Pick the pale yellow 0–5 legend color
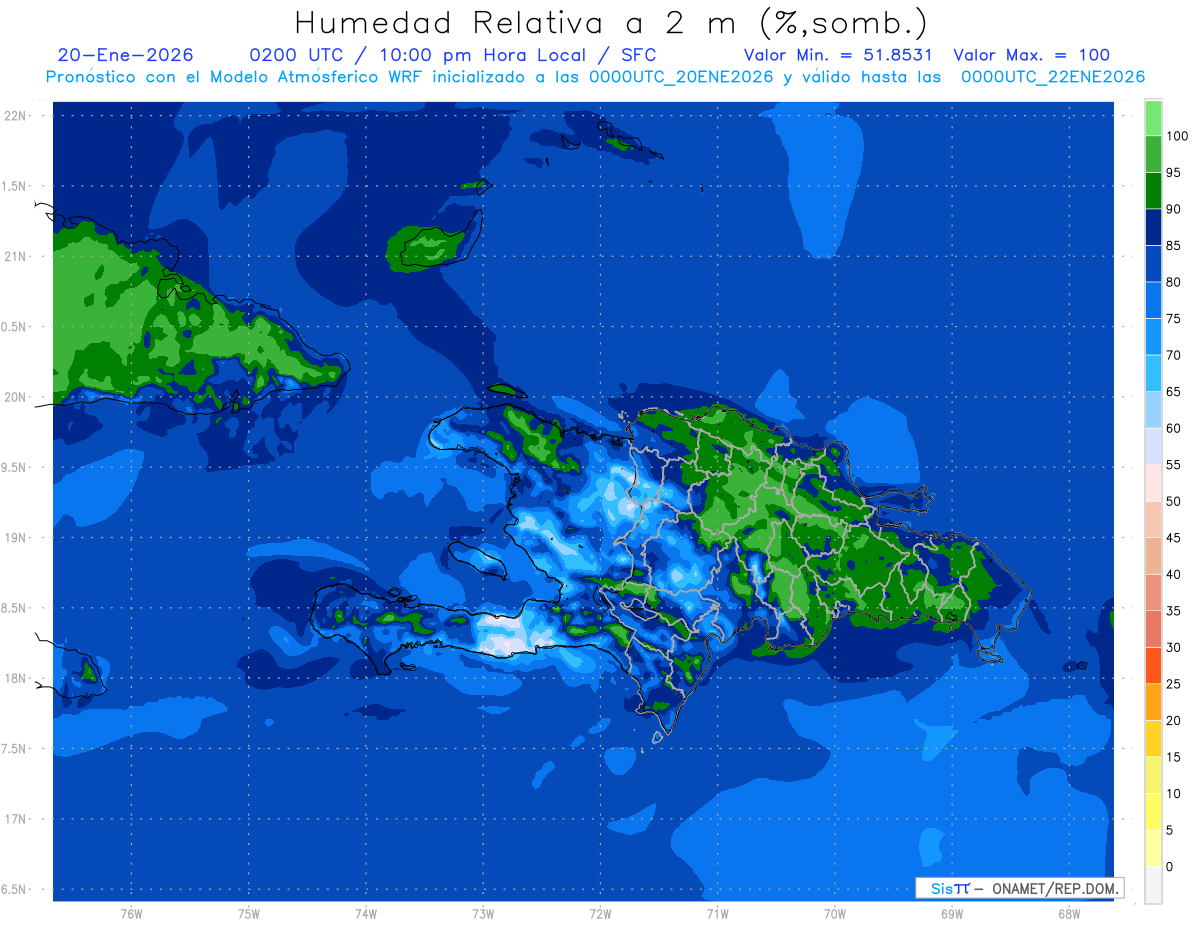This screenshot has width=1200, height=927. point(1153,847)
